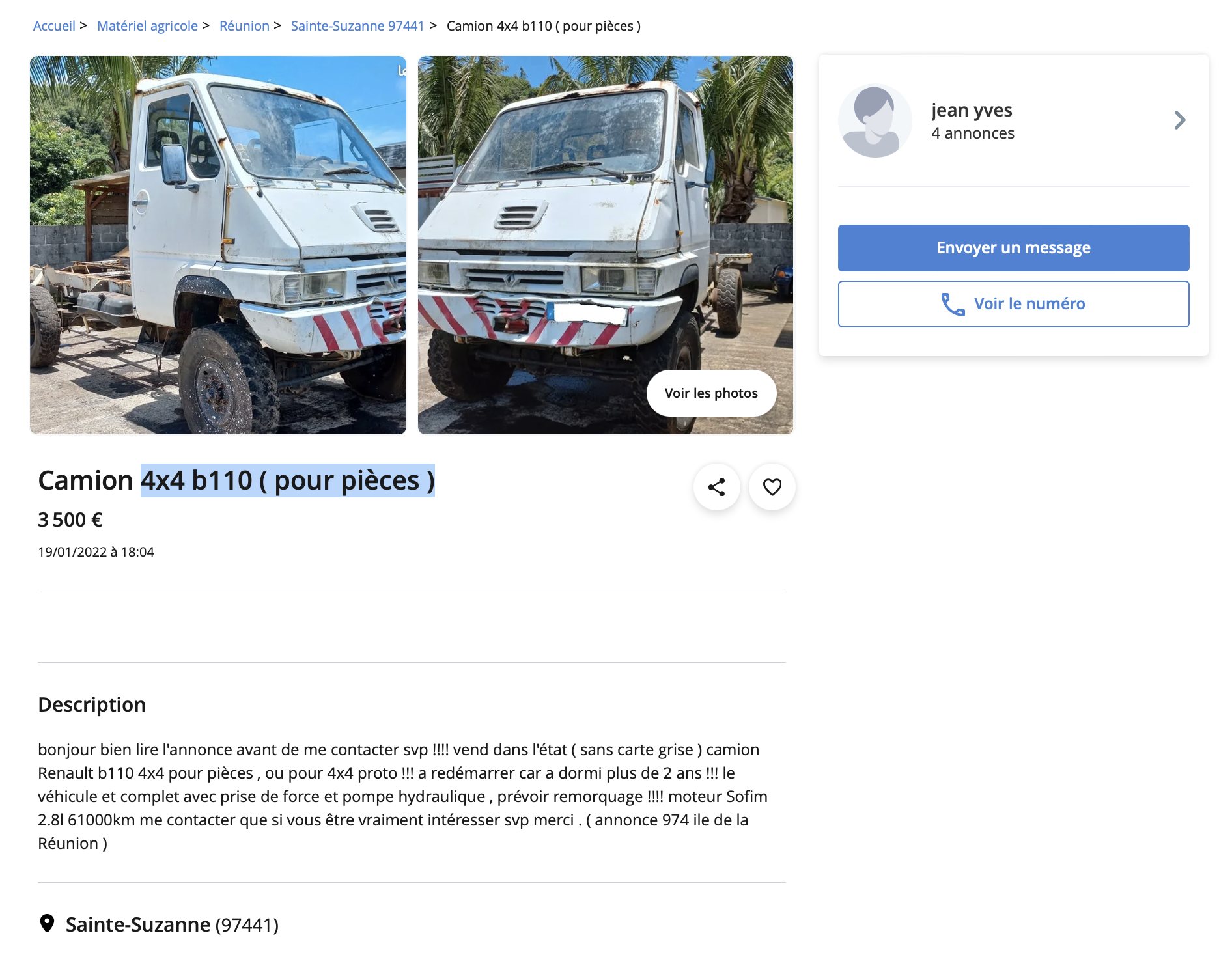Open Voir les photos gallery

point(711,393)
